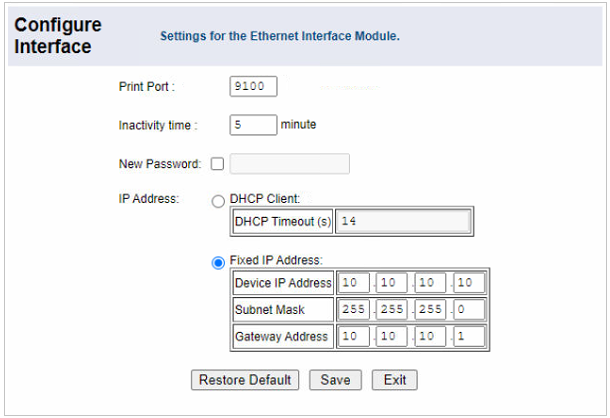Save the Ethernet interface settings

[335, 380]
